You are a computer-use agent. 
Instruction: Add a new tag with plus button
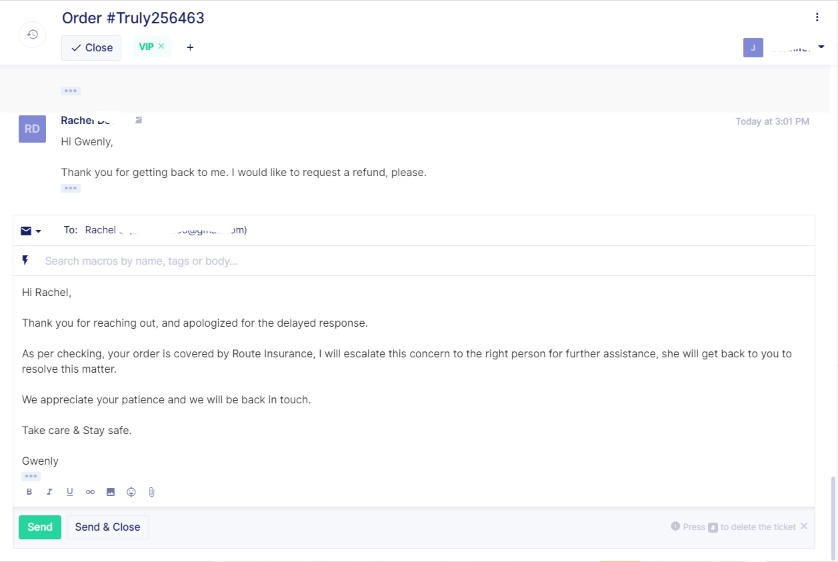(190, 47)
